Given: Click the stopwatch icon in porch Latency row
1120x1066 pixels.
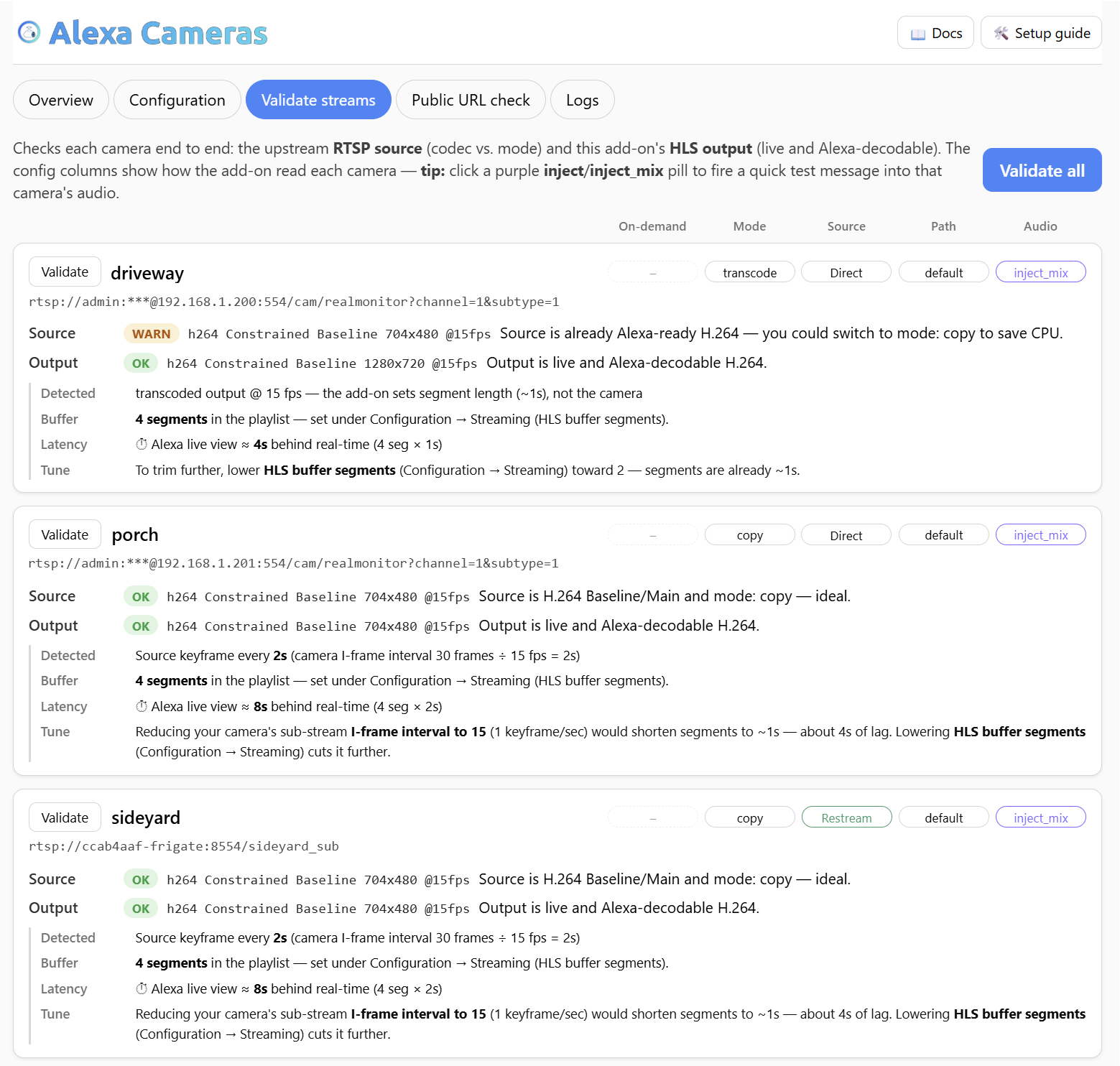Looking at the screenshot, I should (x=142, y=707).
